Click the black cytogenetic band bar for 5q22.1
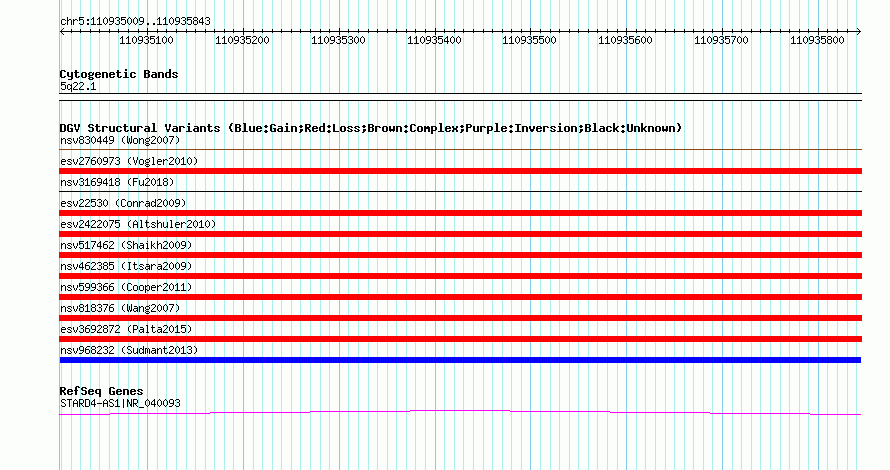Viewport: 890px width, 470px height. point(460,97)
